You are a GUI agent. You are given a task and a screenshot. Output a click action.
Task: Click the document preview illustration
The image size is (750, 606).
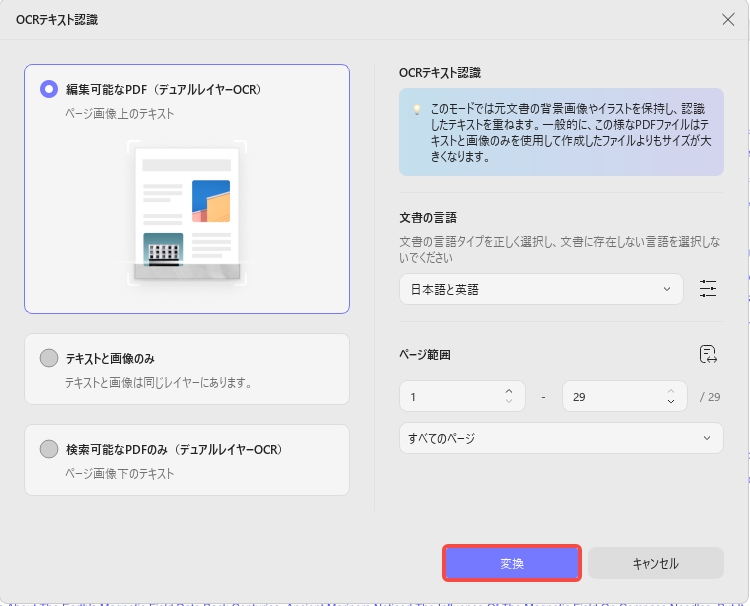(x=187, y=213)
